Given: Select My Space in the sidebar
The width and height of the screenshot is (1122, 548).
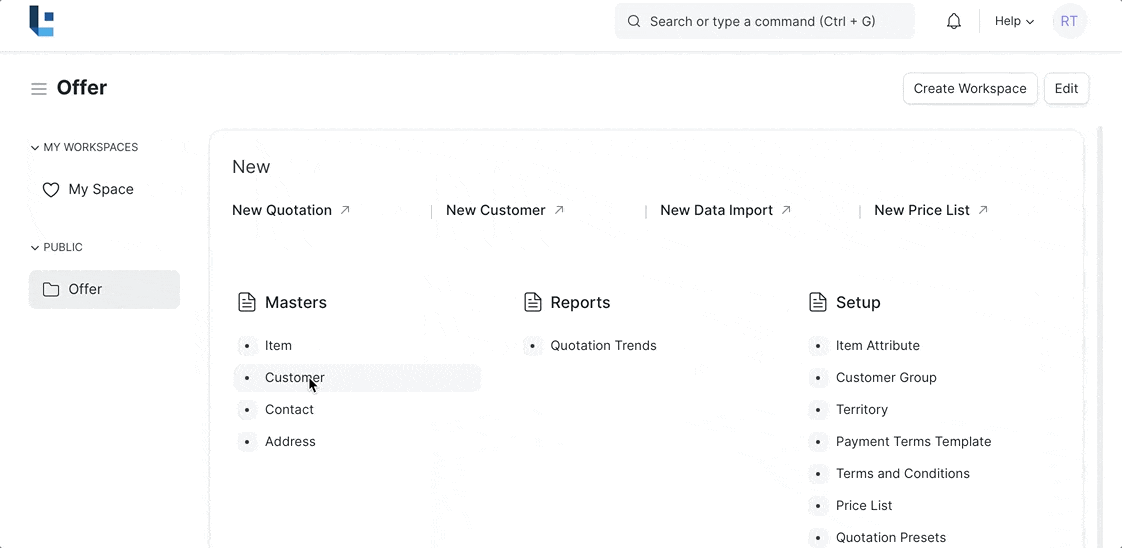Looking at the screenshot, I should pos(100,189).
